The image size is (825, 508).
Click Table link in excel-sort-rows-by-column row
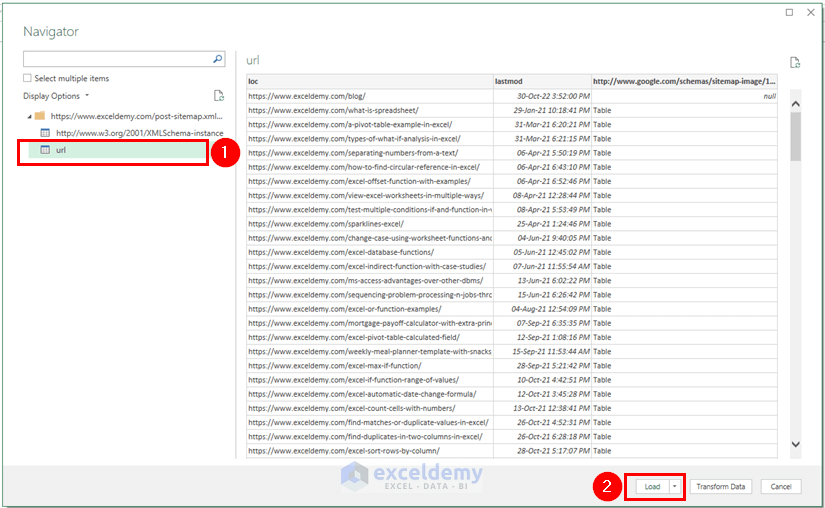[x=602, y=451]
